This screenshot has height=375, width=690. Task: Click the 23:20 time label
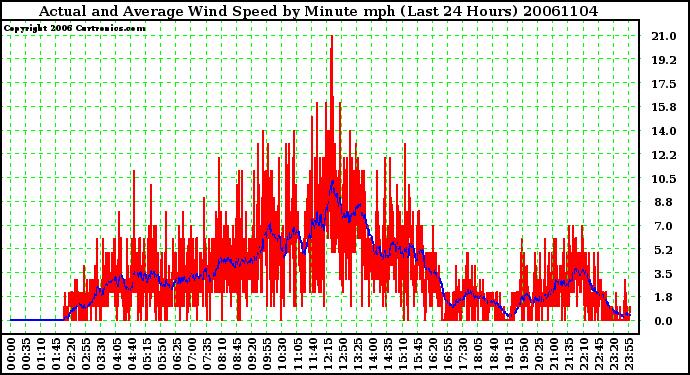[614, 354]
